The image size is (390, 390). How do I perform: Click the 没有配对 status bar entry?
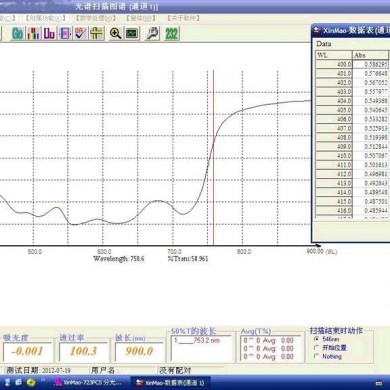[175, 370]
